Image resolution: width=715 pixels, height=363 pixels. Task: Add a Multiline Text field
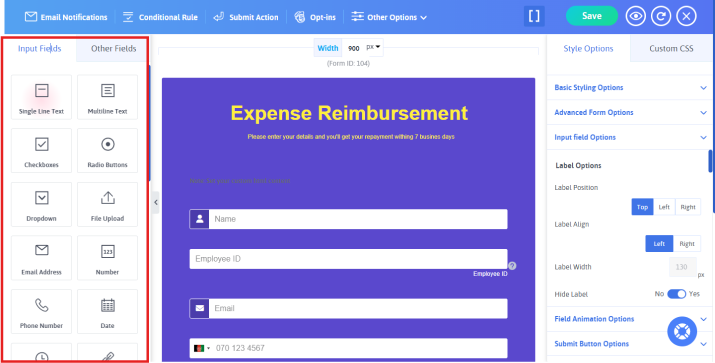(x=107, y=97)
